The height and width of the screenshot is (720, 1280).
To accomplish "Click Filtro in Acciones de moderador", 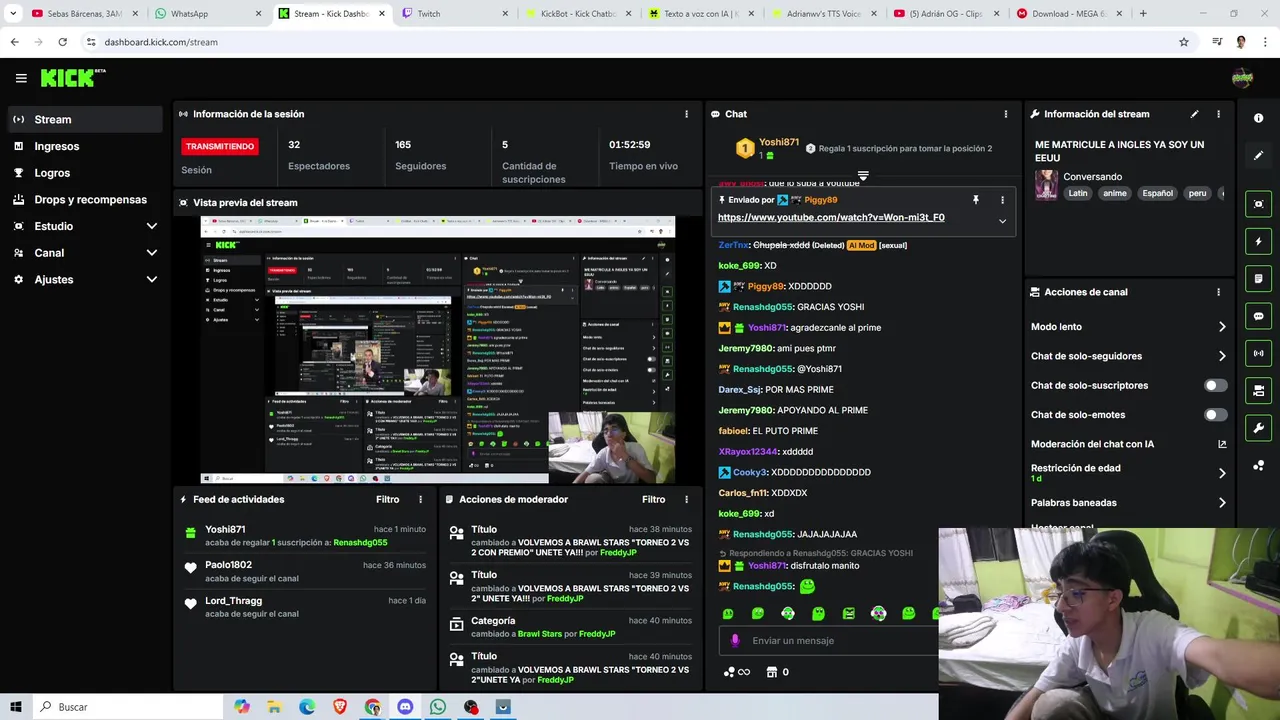I will [653, 499].
